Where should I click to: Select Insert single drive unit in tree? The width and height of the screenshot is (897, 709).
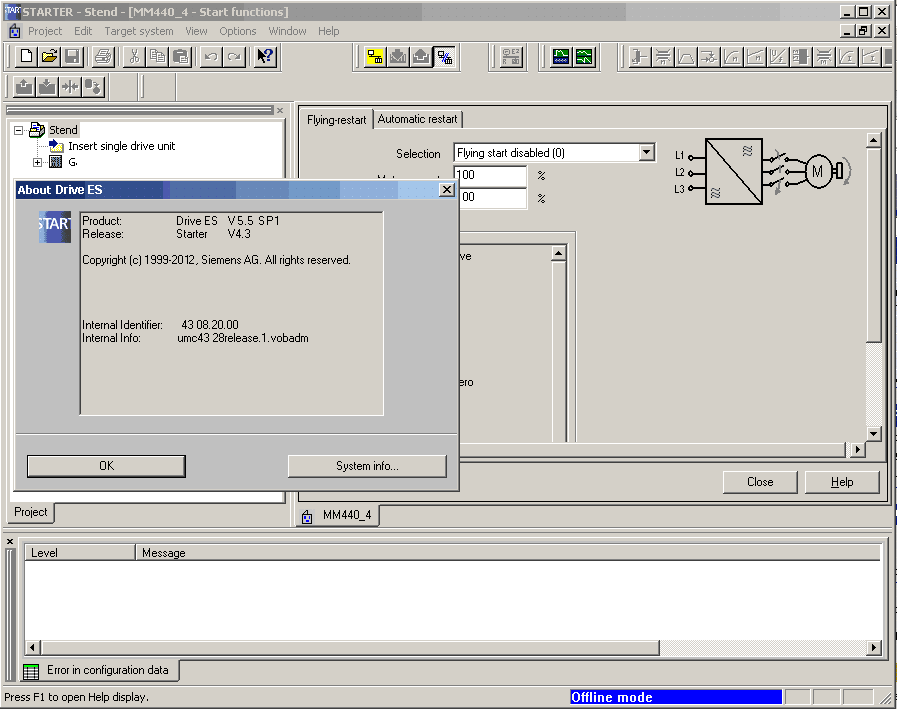pyautogui.click(x=121, y=146)
